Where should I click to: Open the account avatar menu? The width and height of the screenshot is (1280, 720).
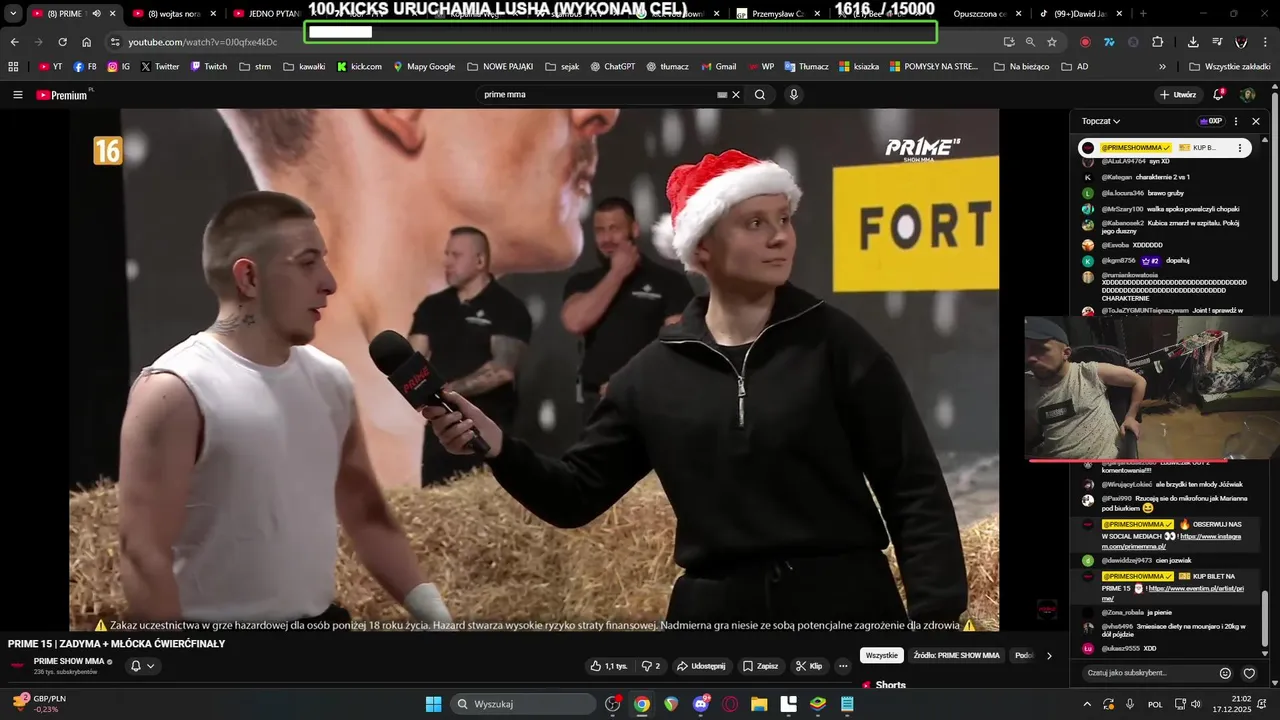pos(1248,95)
